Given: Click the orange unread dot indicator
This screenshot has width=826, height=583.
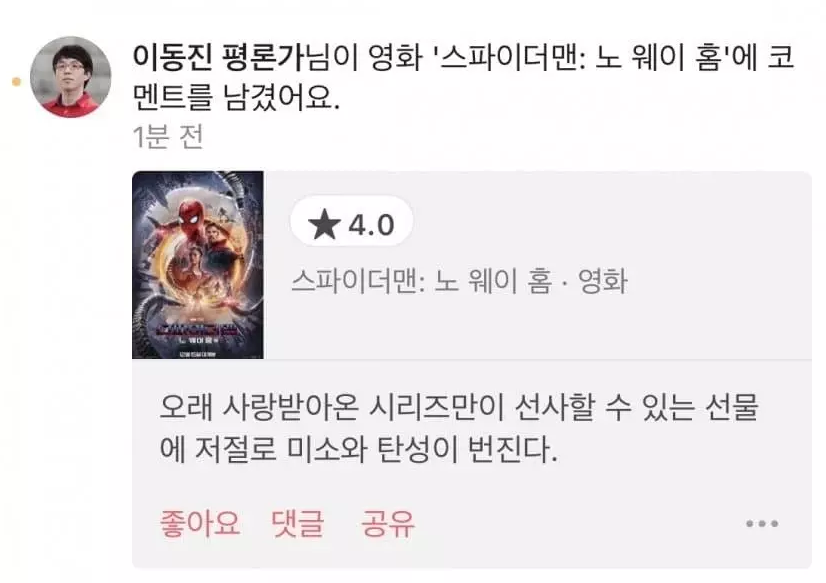Looking at the screenshot, I should click(x=16, y=82).
